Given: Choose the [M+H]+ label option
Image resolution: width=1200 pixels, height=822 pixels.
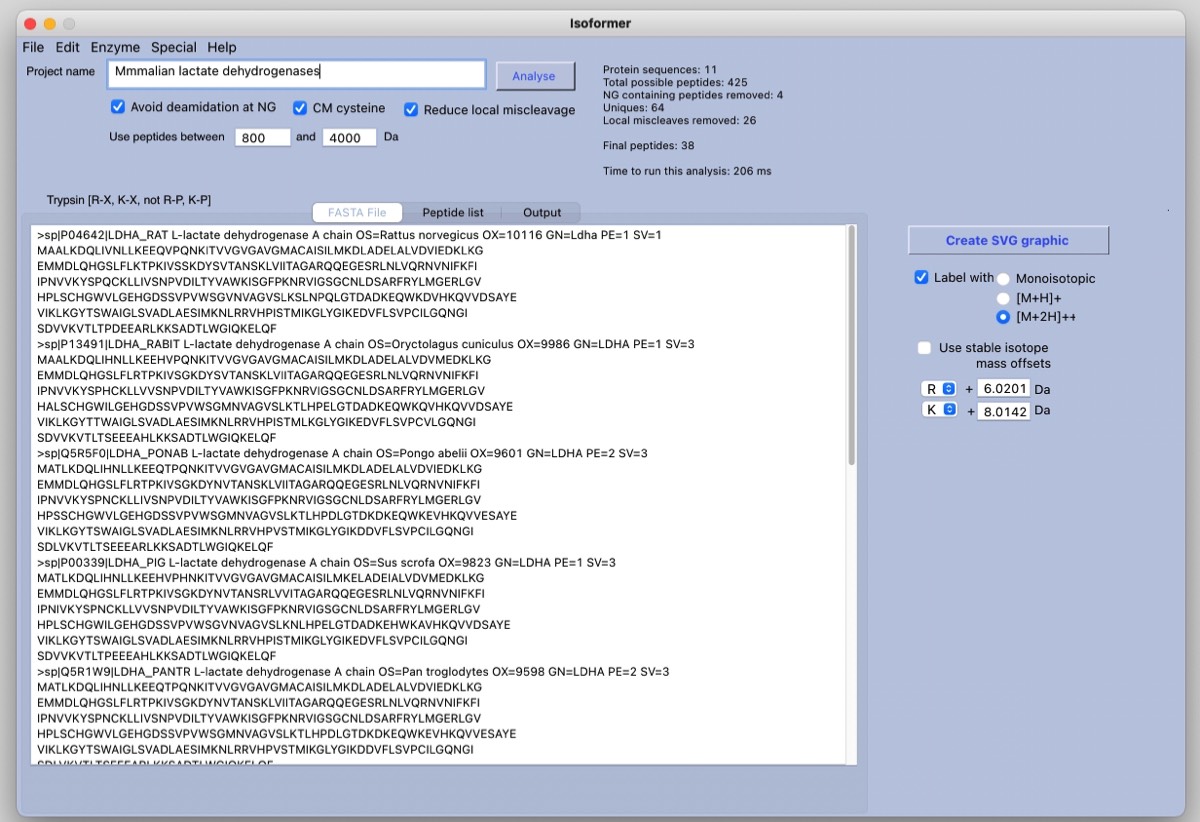Looking at the screenshot, I should pyautogui.click(x=1003, y=298).
